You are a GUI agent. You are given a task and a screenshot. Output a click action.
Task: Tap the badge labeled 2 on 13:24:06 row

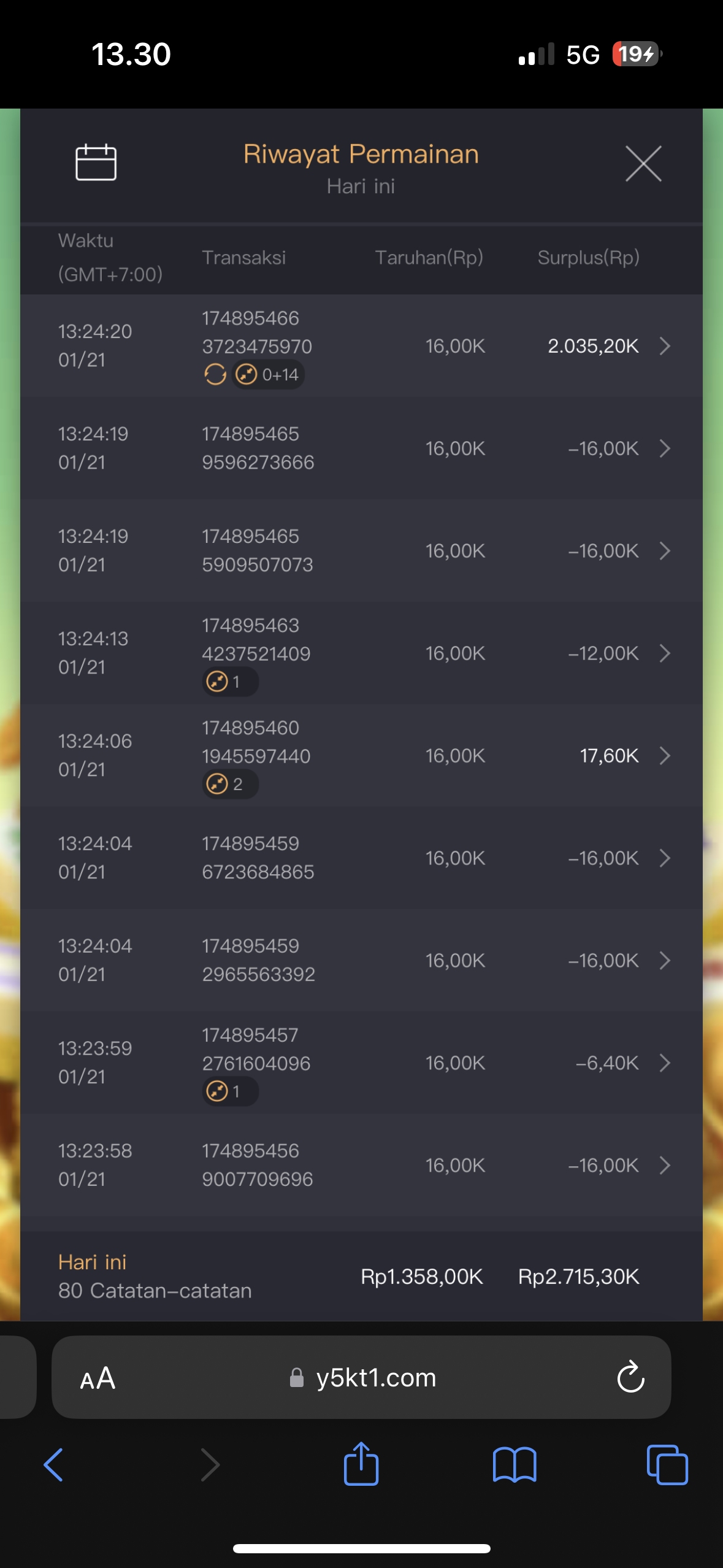pos(230,784)
